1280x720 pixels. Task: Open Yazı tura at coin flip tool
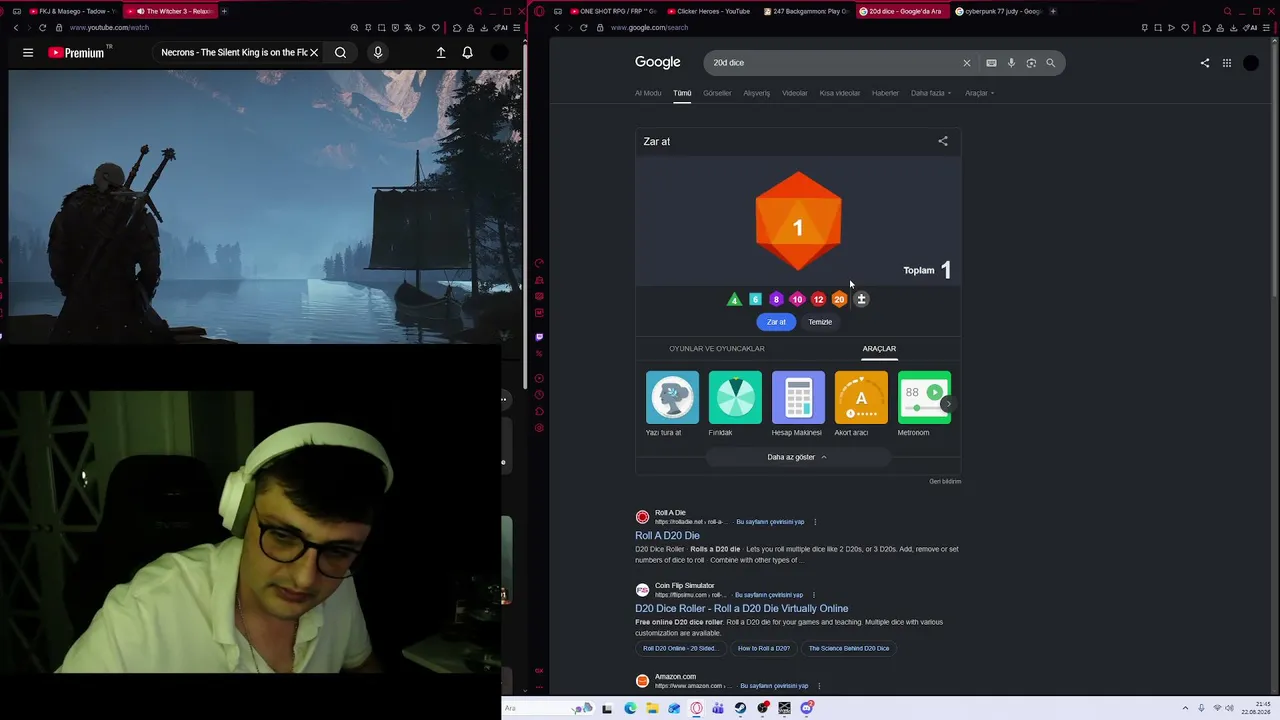click(x=672, y=404)
